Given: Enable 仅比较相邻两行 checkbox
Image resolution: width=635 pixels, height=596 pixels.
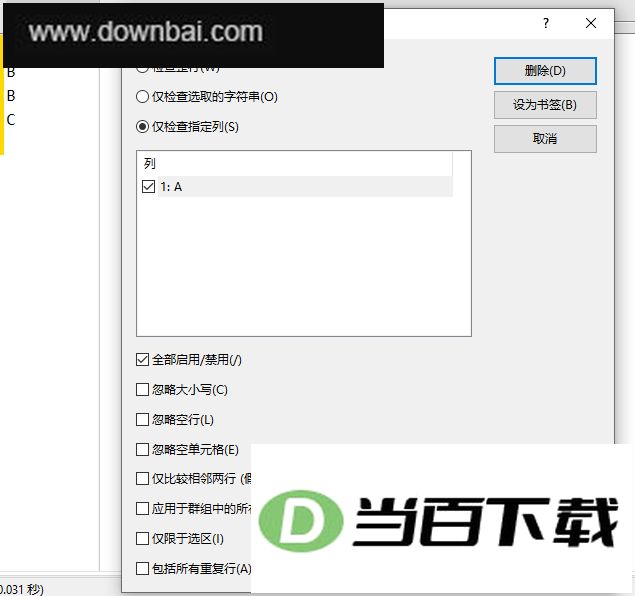Looking at the screenshot, I should click(142, 479).
